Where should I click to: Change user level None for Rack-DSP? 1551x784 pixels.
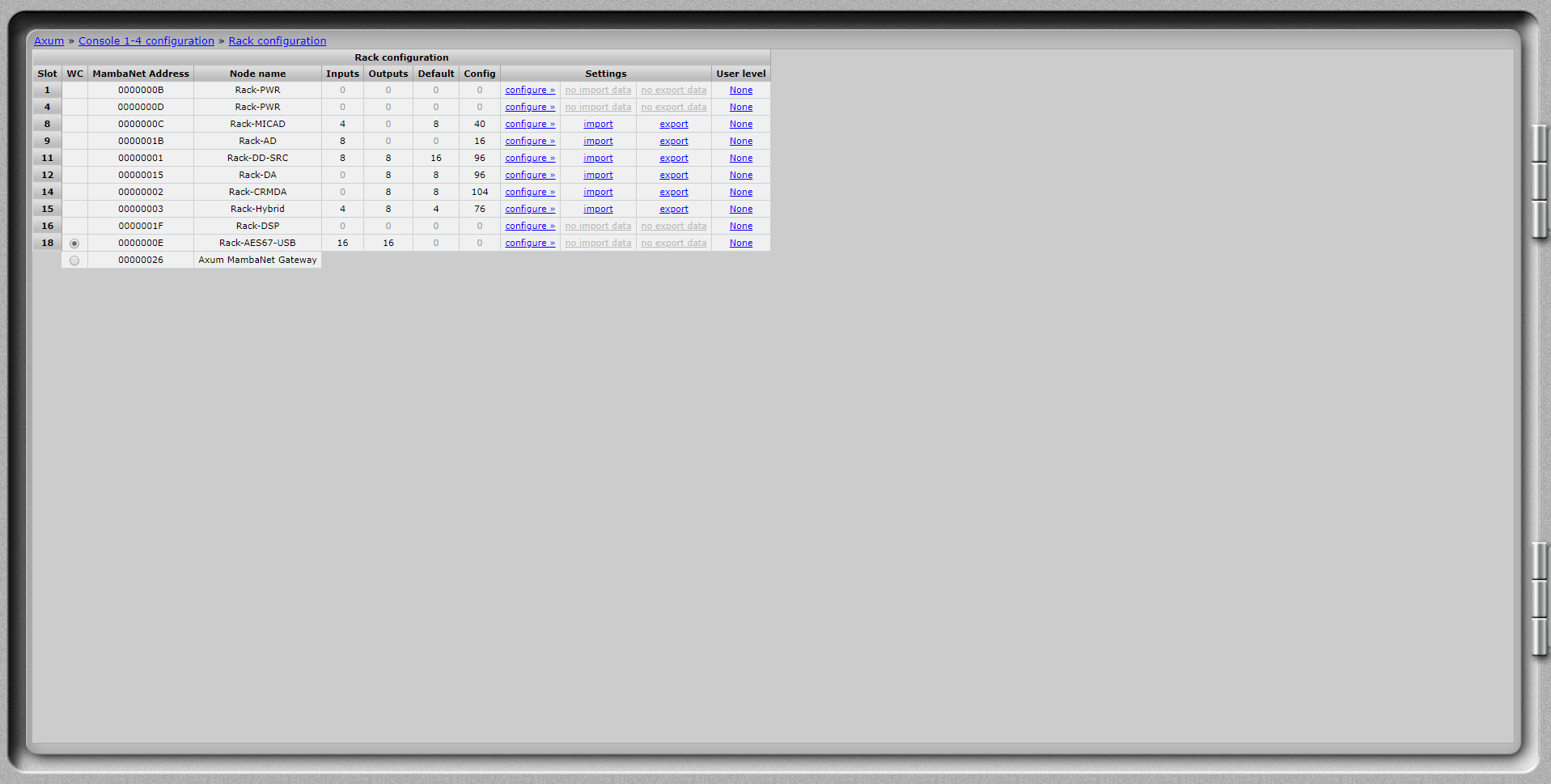point(740,227)
